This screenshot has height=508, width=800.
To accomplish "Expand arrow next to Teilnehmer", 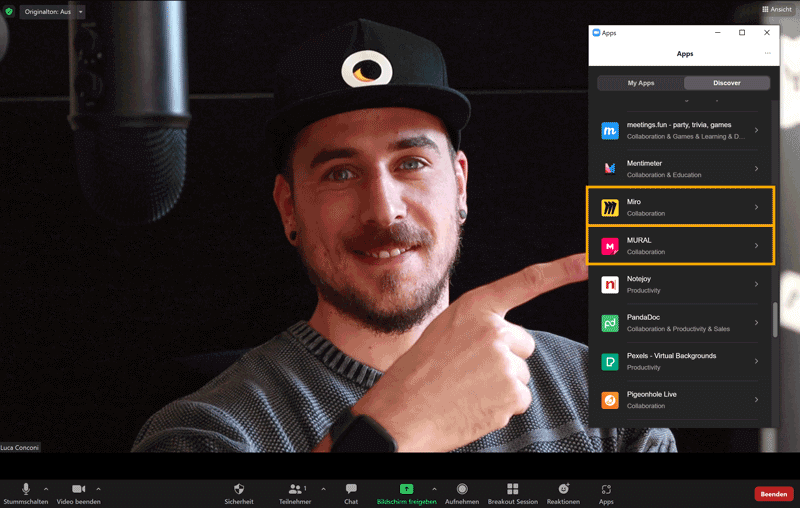I will coord(323,489).
